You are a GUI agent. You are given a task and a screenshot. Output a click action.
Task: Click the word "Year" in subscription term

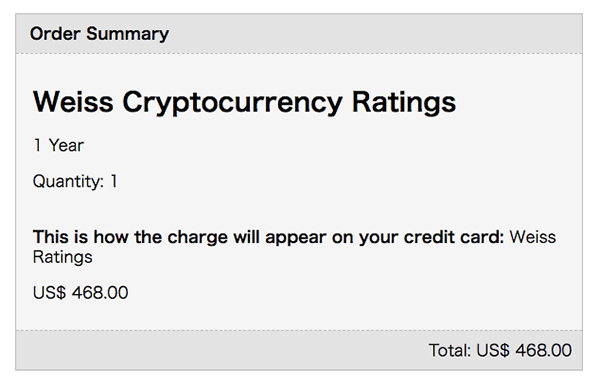[x=66, y=145]
